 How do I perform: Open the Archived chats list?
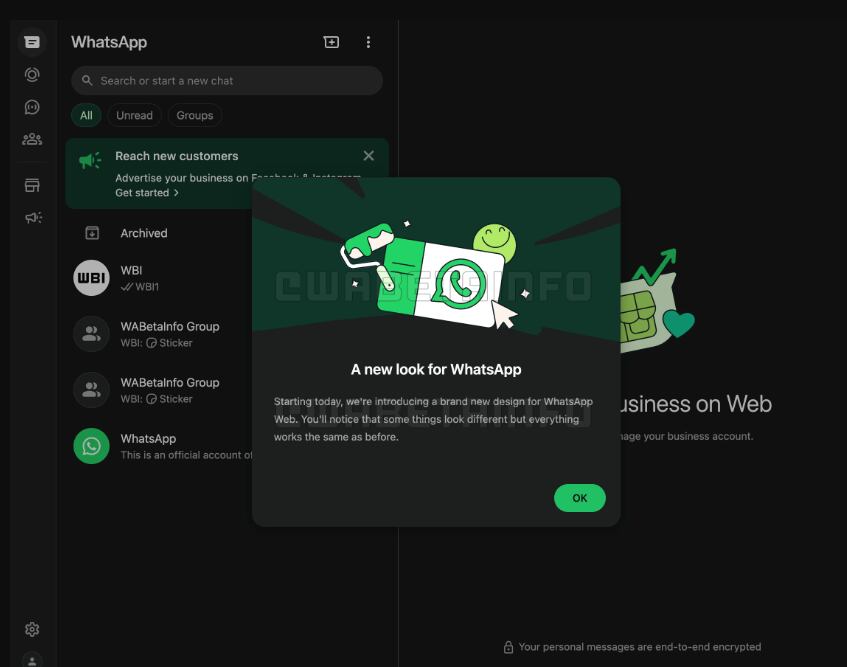(x=144, y=233)
